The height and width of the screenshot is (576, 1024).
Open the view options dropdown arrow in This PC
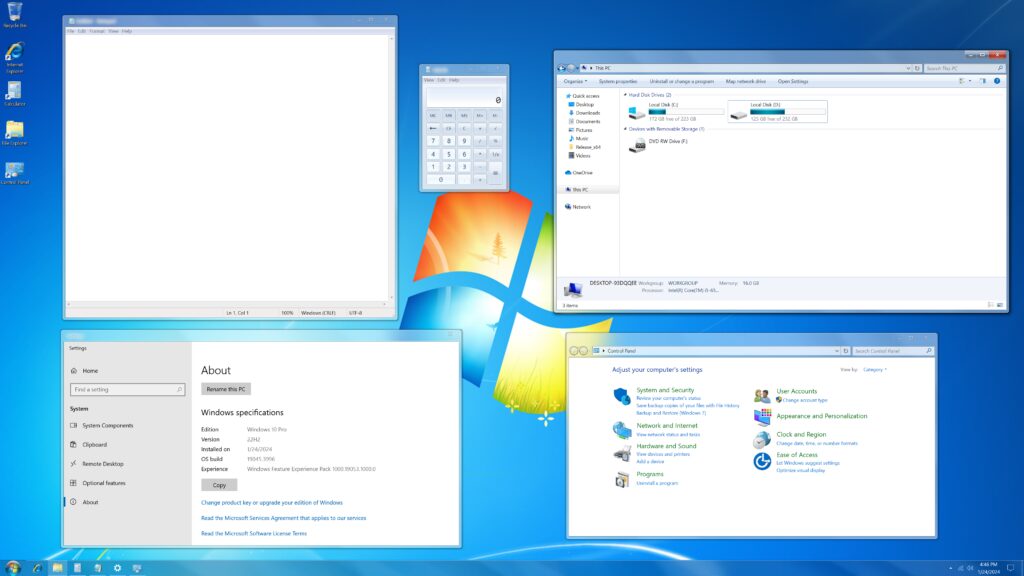(x=970, y=82)
